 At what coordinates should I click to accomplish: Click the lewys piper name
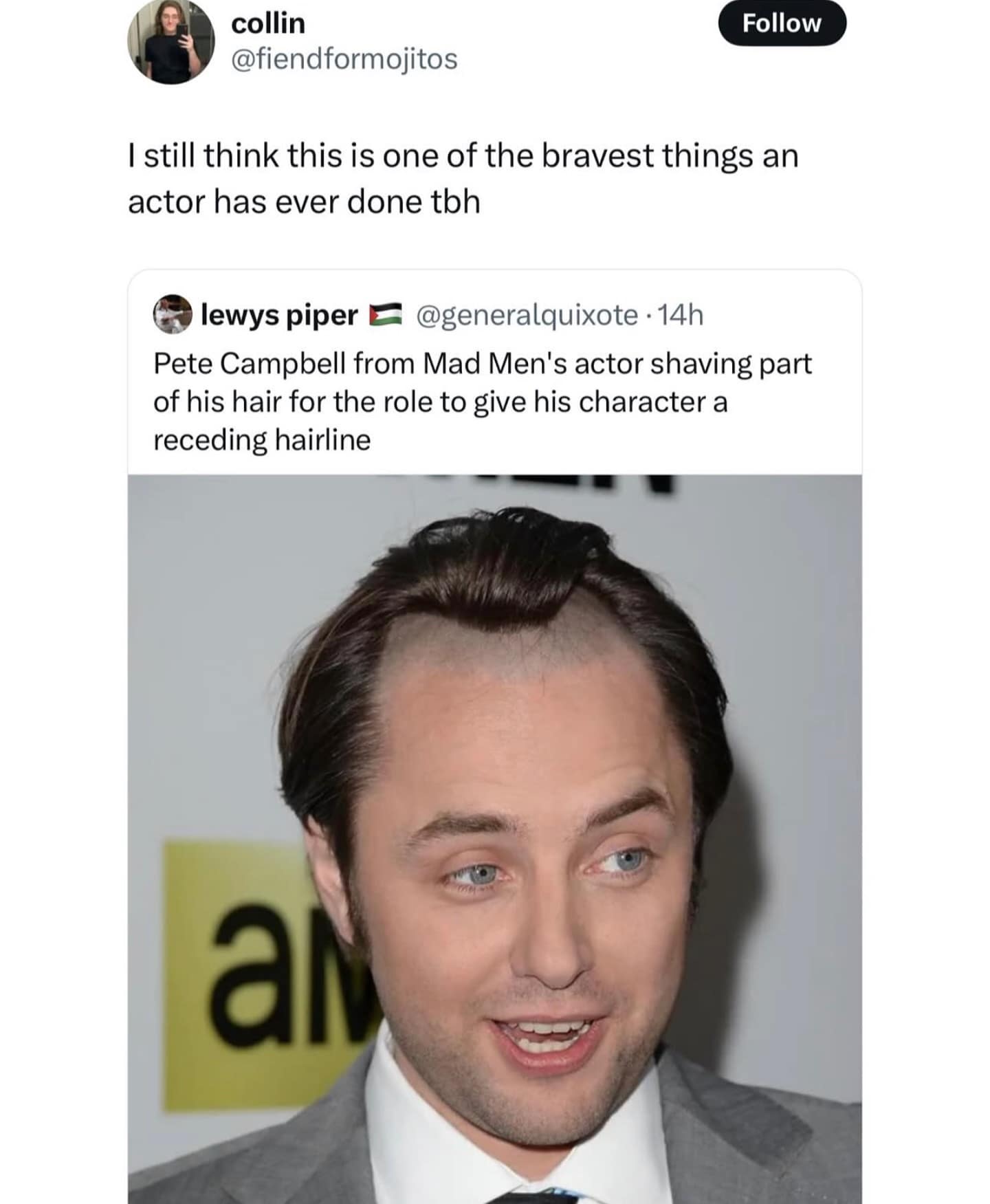(x=279, y=316)
